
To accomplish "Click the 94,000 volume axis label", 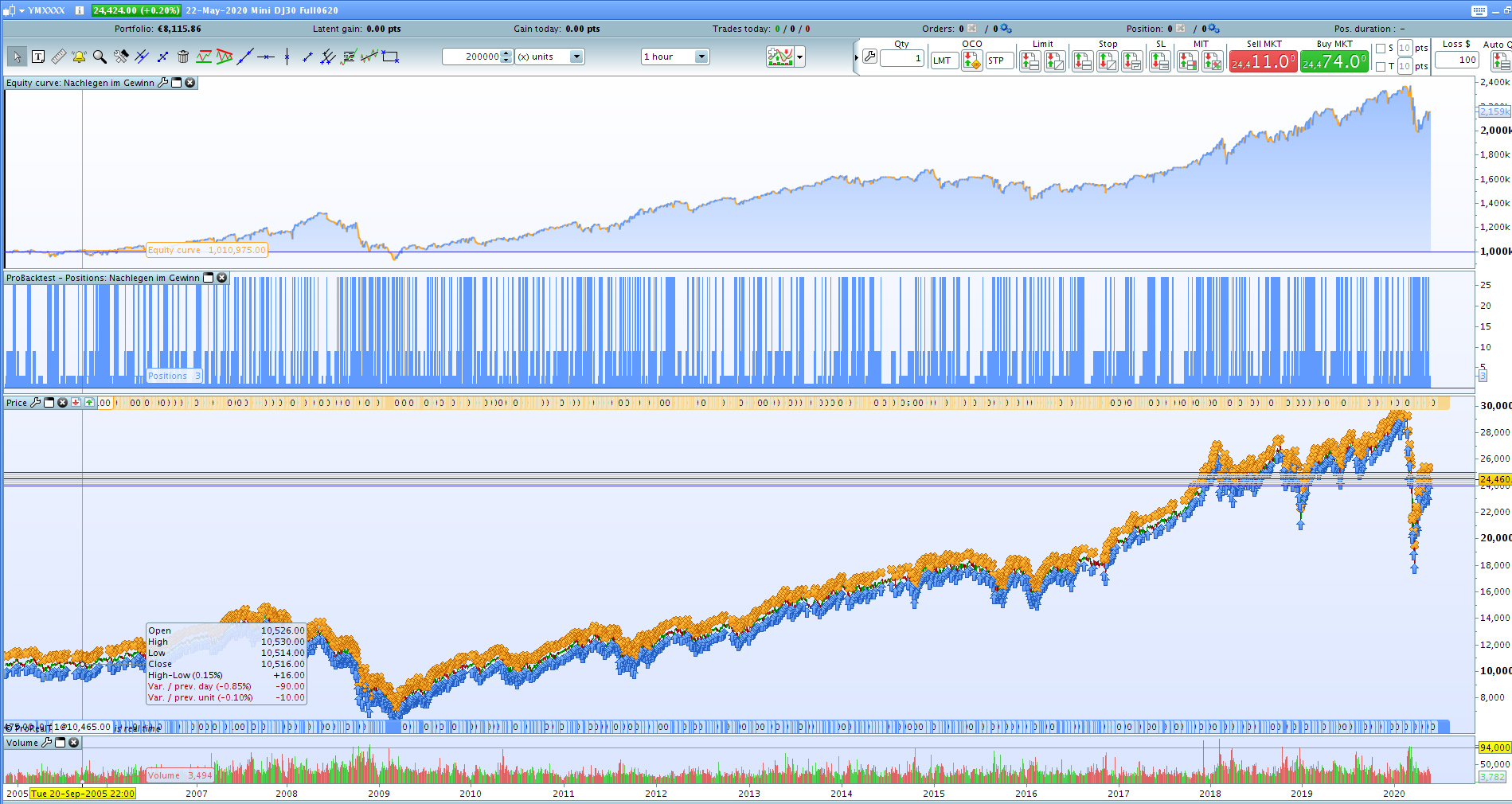I will pos(1494,747).
